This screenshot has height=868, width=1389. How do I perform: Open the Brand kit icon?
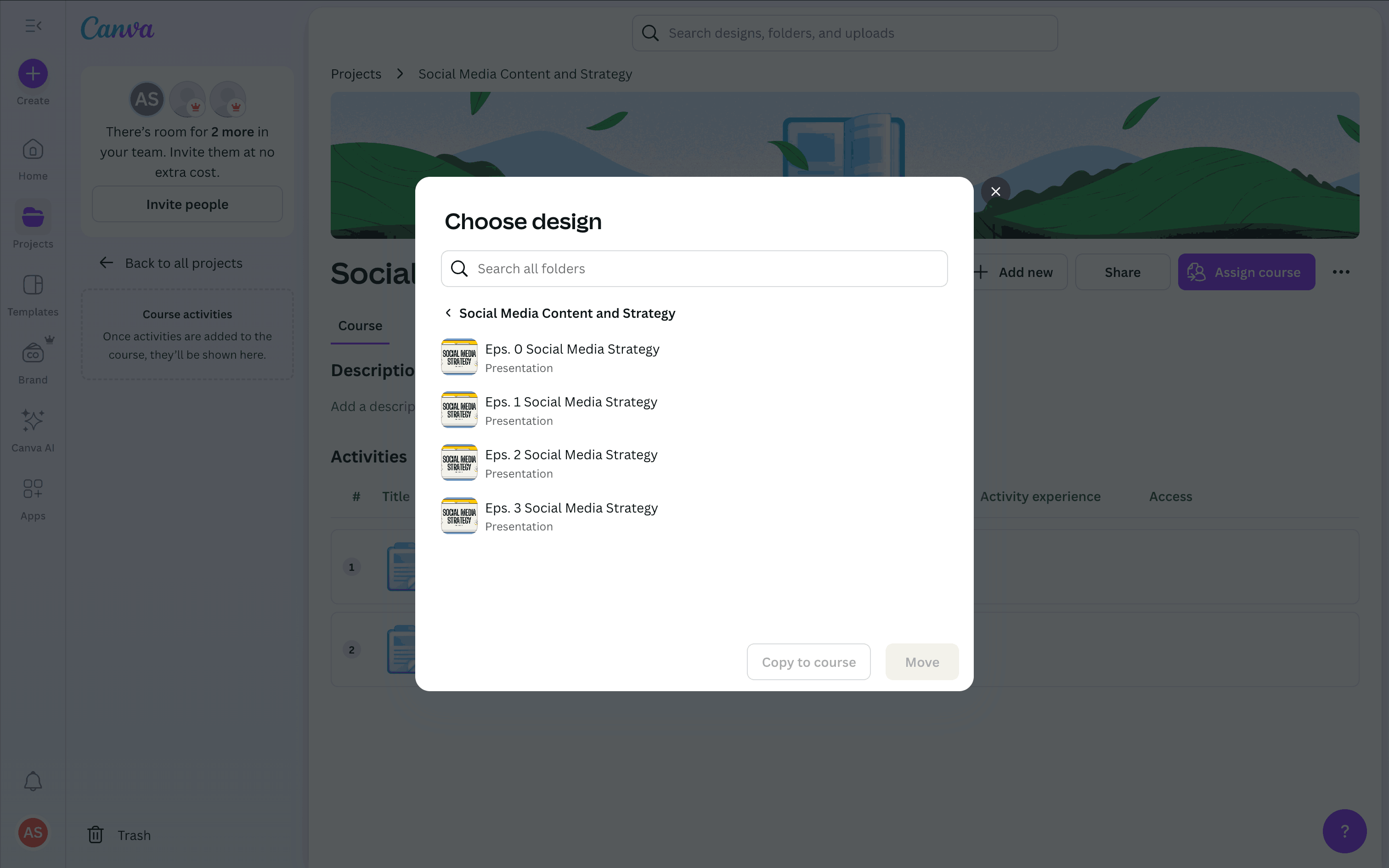(x=33, y=353)
